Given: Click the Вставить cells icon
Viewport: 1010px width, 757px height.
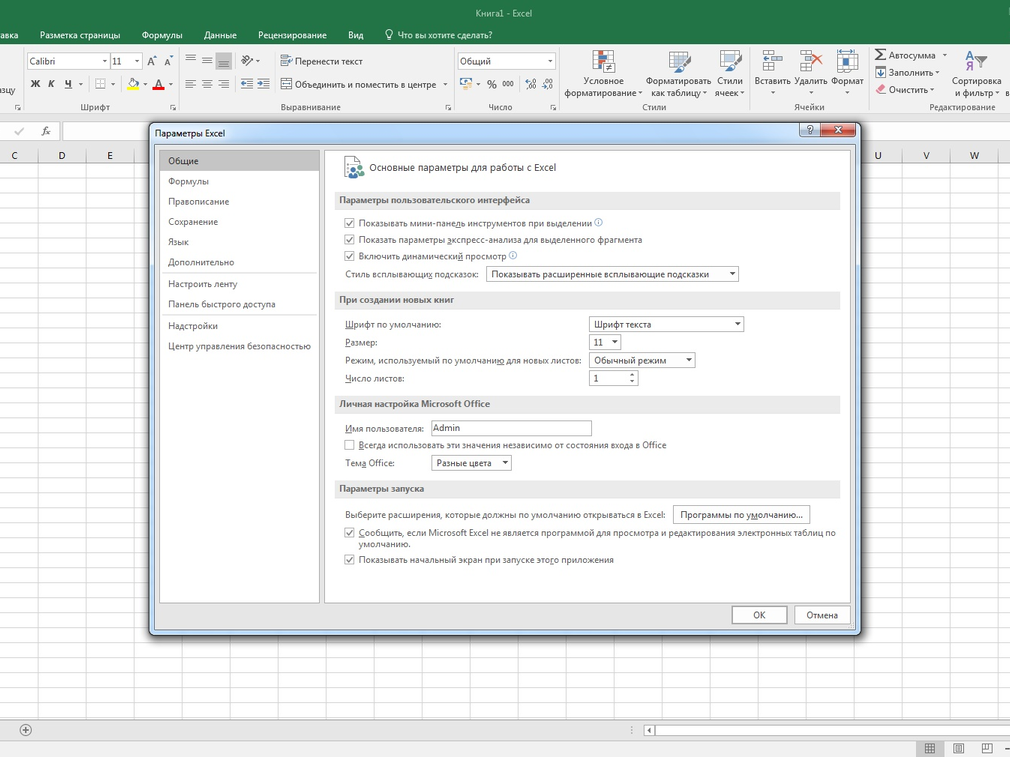Looking at the screenshot, I should tap(772, 62).
